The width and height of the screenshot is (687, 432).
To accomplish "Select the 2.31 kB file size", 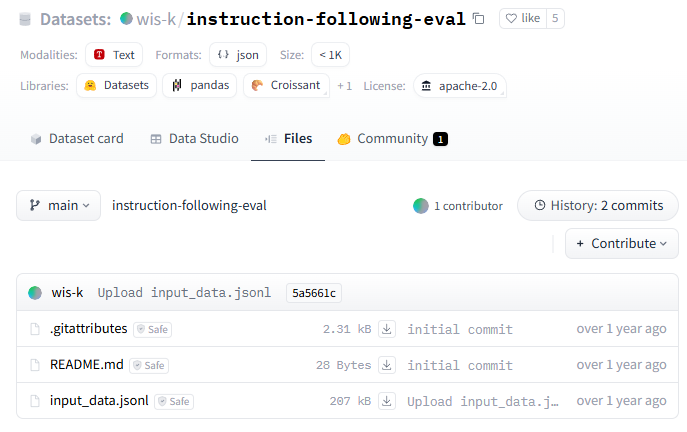I will tap(347, 329).
